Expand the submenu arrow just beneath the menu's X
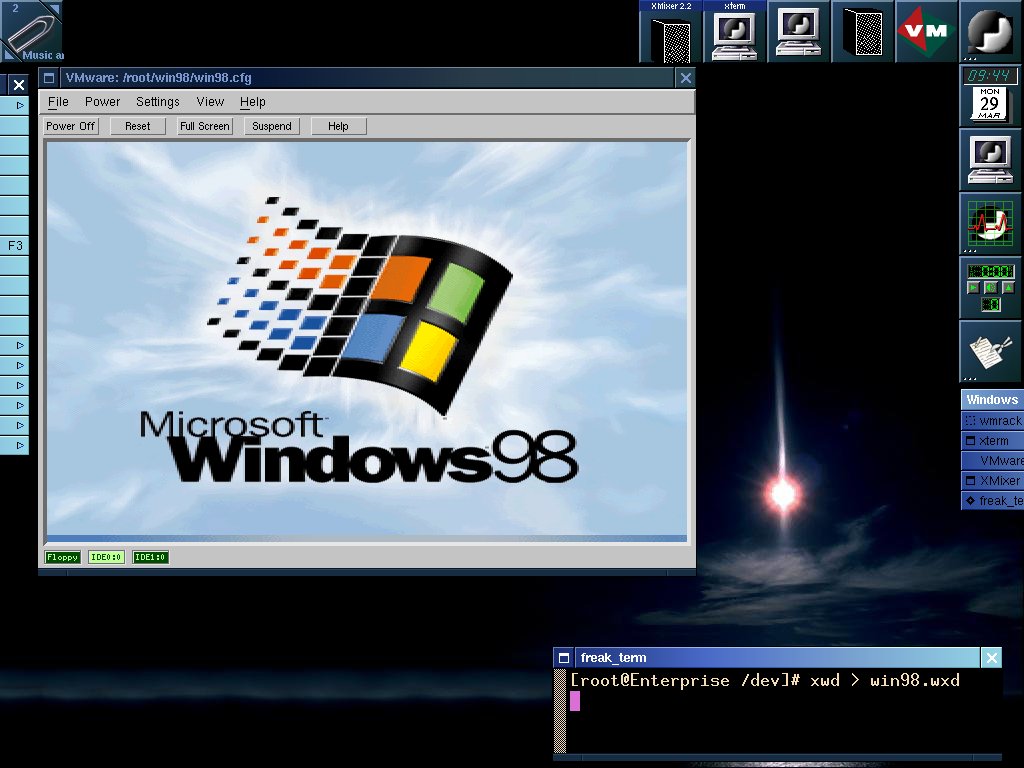The height and width of the screenshot is (768, 1024). (20, 105)
